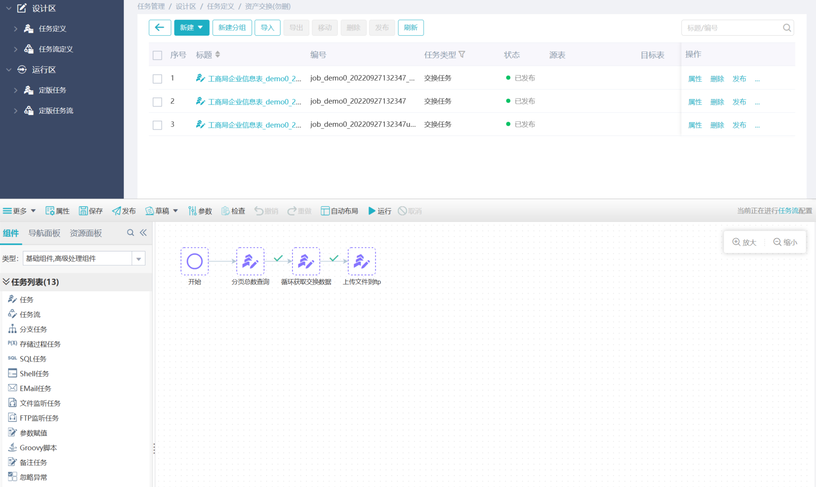The height and width of the screenshot is (487, 816).
Task: Click the 标题/编号 search input field
Action: pyautogui.click(x=730, y=28)
